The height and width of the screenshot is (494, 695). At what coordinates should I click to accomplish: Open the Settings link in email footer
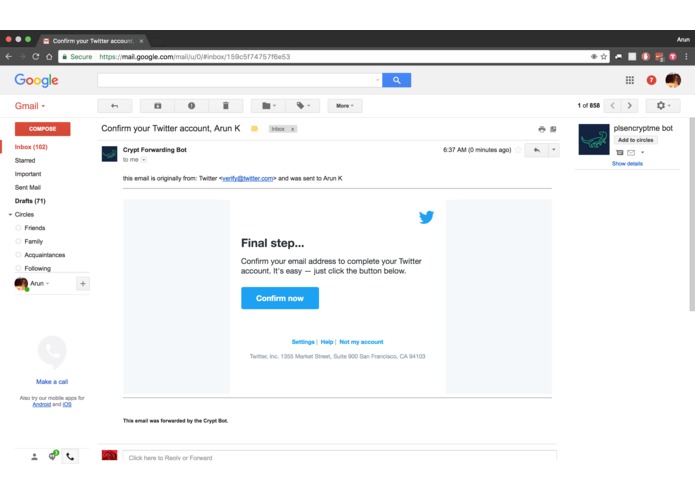303,342
